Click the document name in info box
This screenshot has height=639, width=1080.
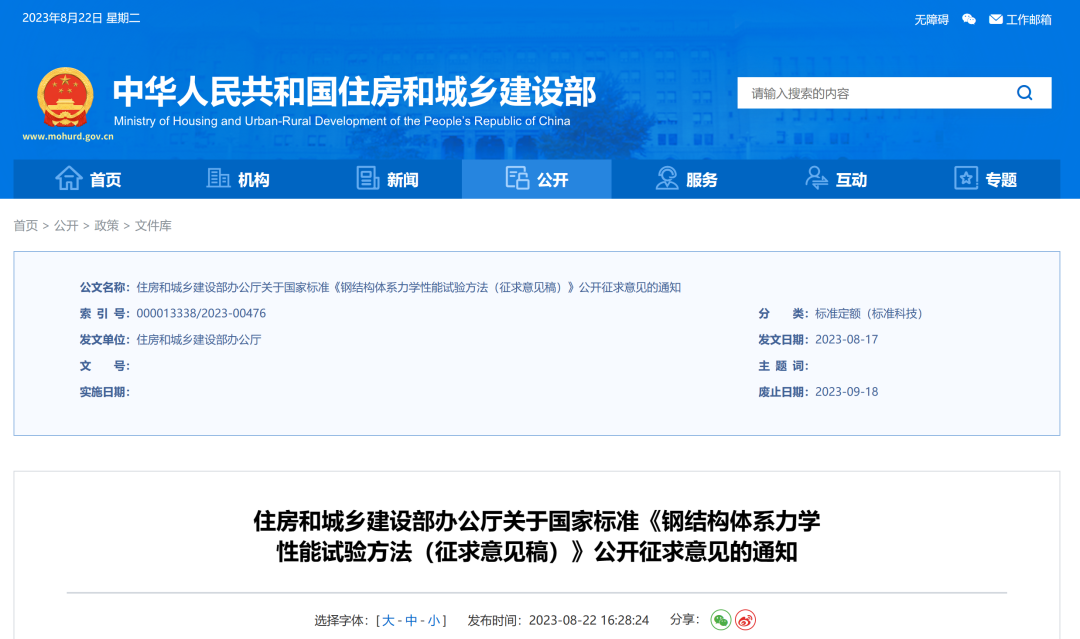point(408,288)
